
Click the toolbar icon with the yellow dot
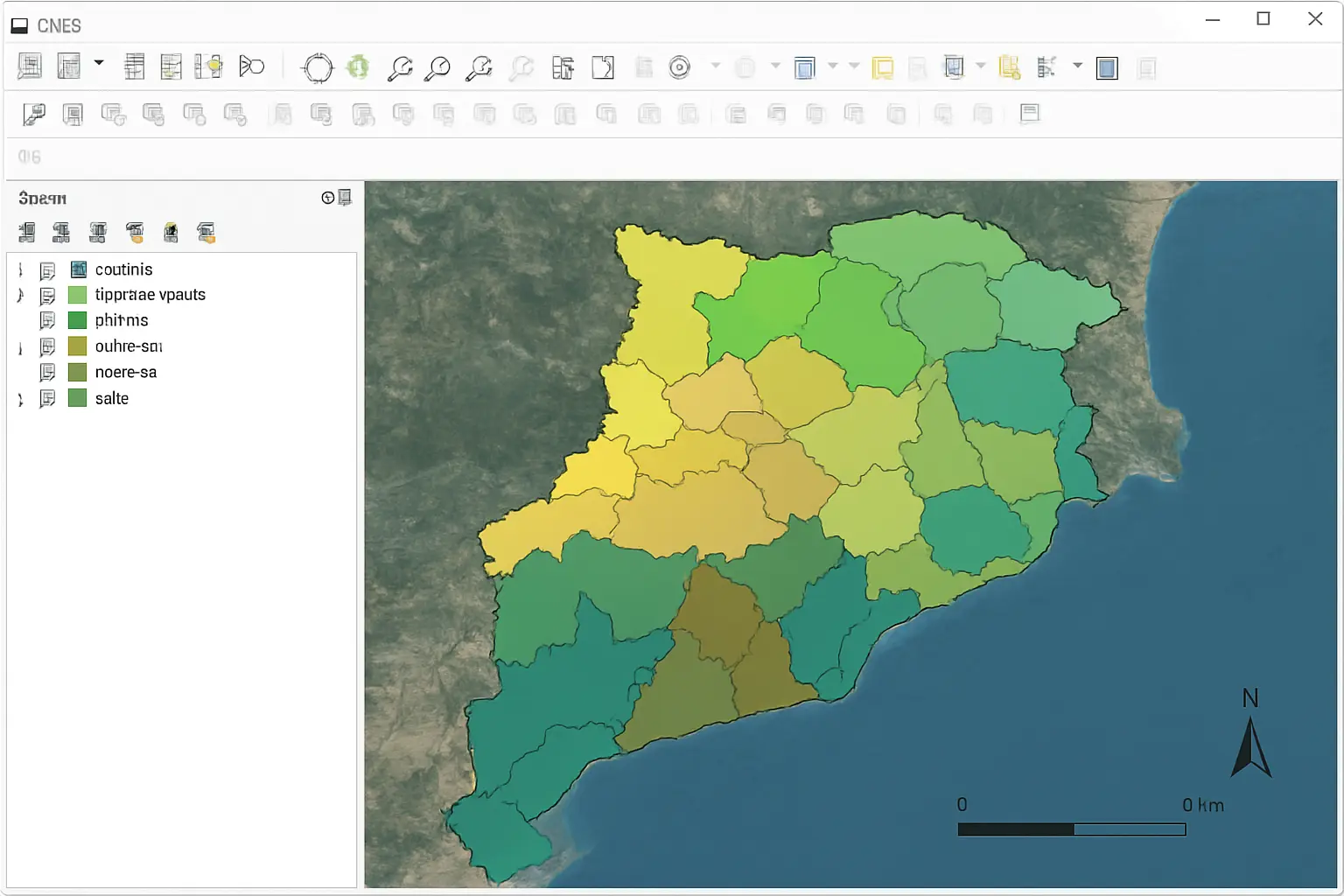[208, 66]
